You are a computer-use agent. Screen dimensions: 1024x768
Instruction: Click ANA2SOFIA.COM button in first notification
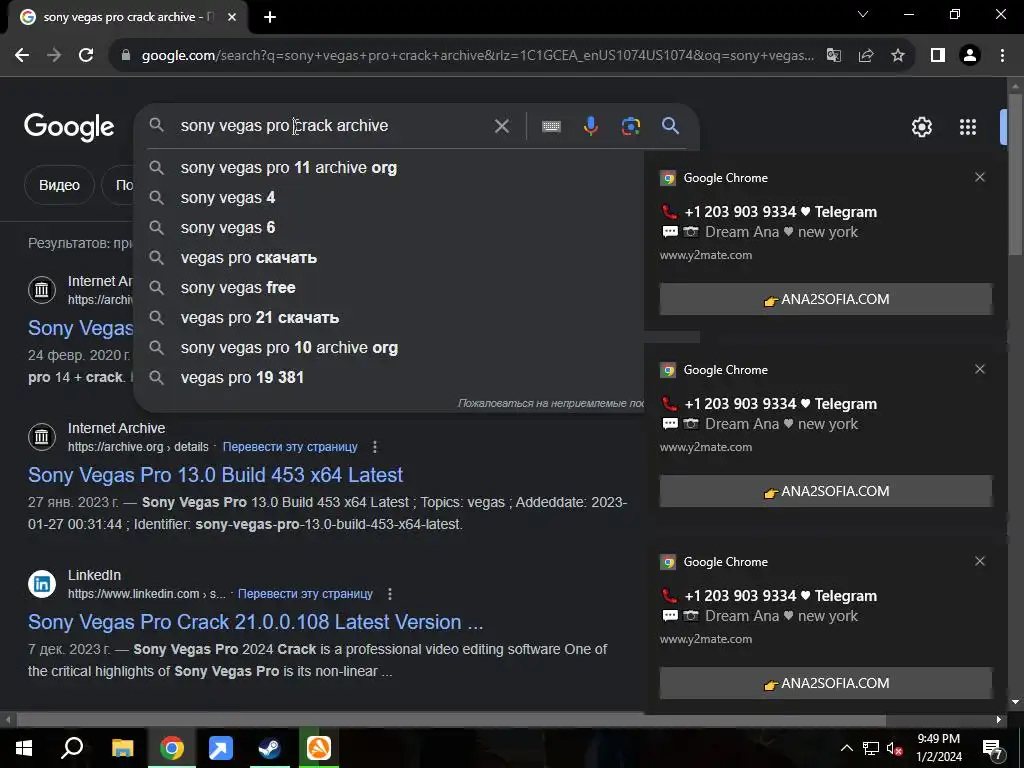tap(825, 299)
